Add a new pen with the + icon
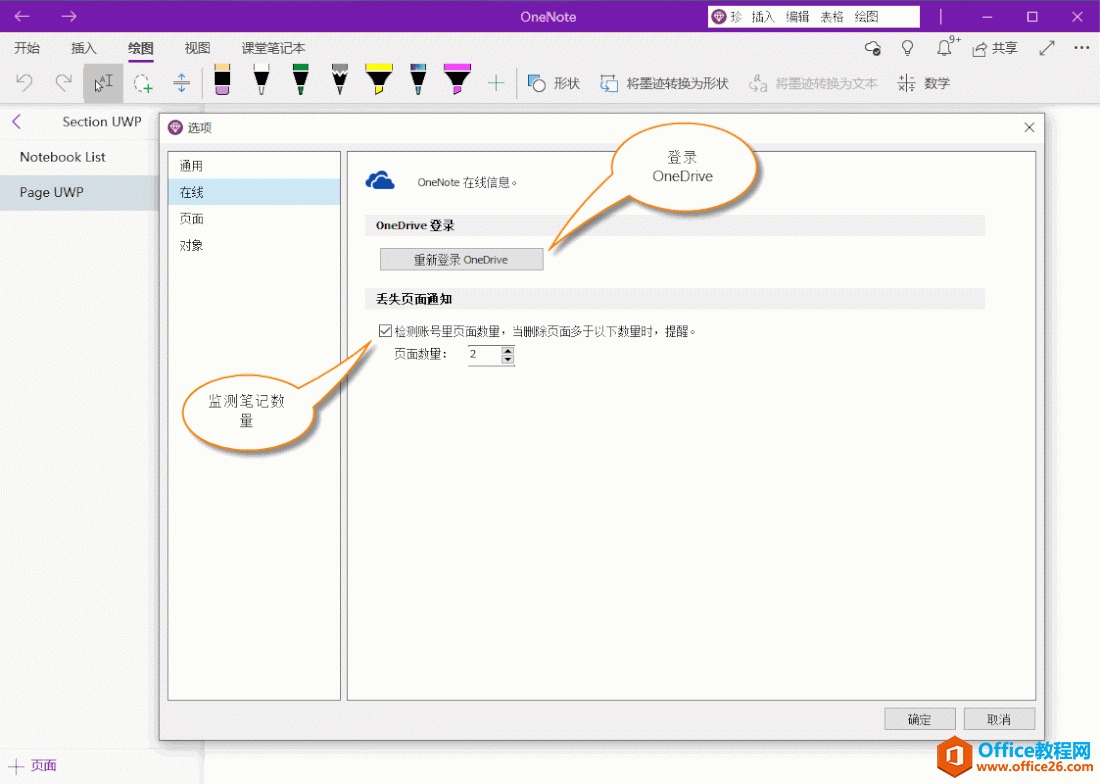 (x=496, y=83)
